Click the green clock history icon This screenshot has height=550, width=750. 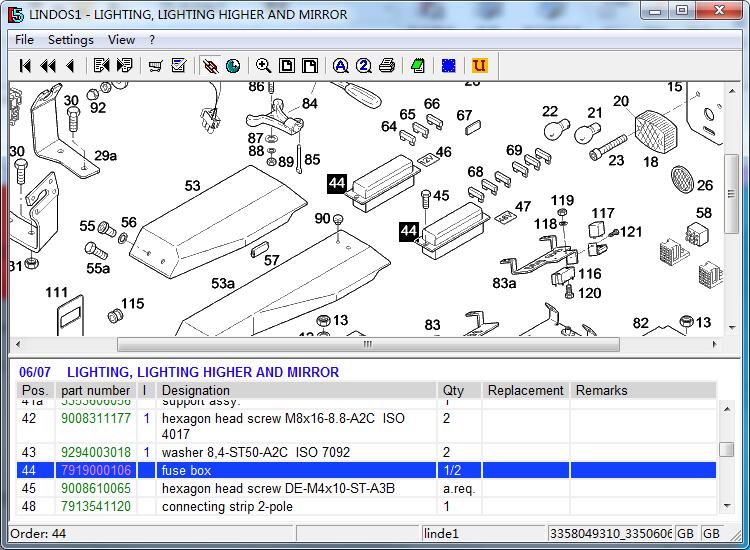tap(233, 66)
